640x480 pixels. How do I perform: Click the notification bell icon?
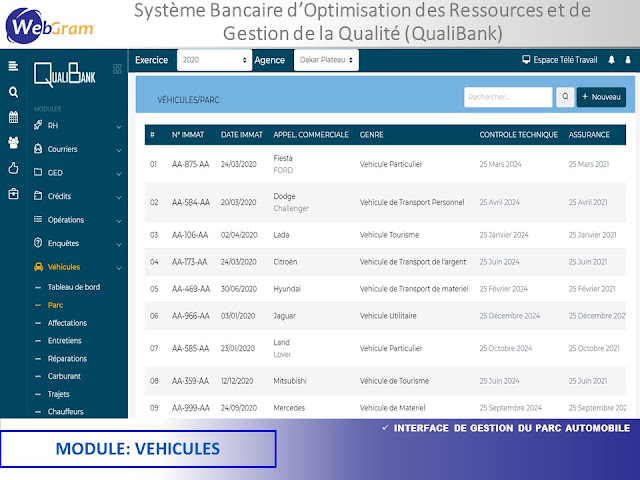611,60
